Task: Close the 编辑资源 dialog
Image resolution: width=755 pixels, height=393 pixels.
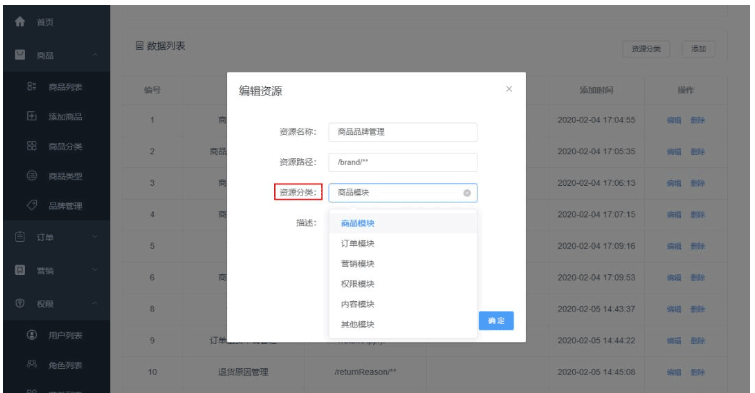Action: 509,89
